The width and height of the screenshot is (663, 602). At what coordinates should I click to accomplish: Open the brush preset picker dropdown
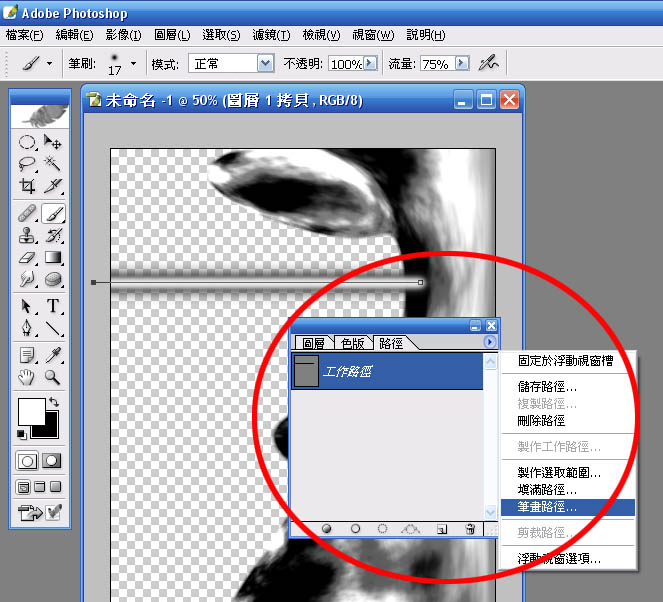tap(133, 63)
